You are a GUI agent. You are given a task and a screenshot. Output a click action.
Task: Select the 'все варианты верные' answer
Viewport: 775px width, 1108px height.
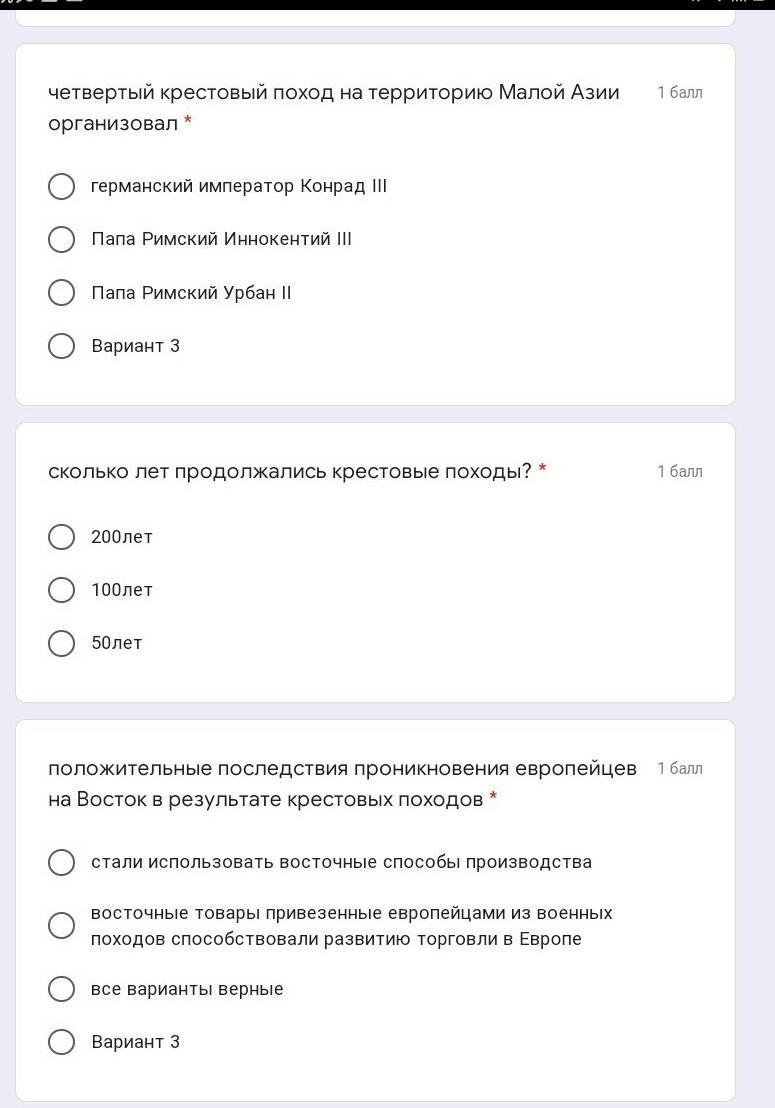coord(61,989)
